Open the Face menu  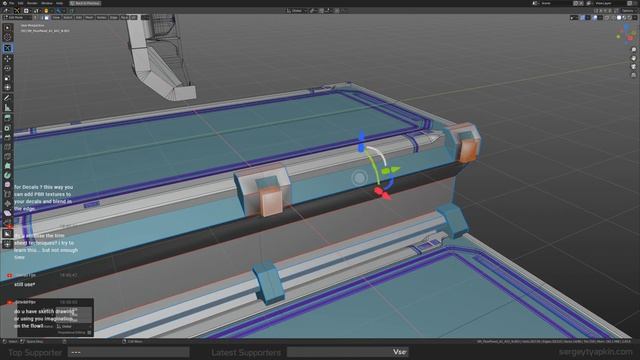pos(124,18)
